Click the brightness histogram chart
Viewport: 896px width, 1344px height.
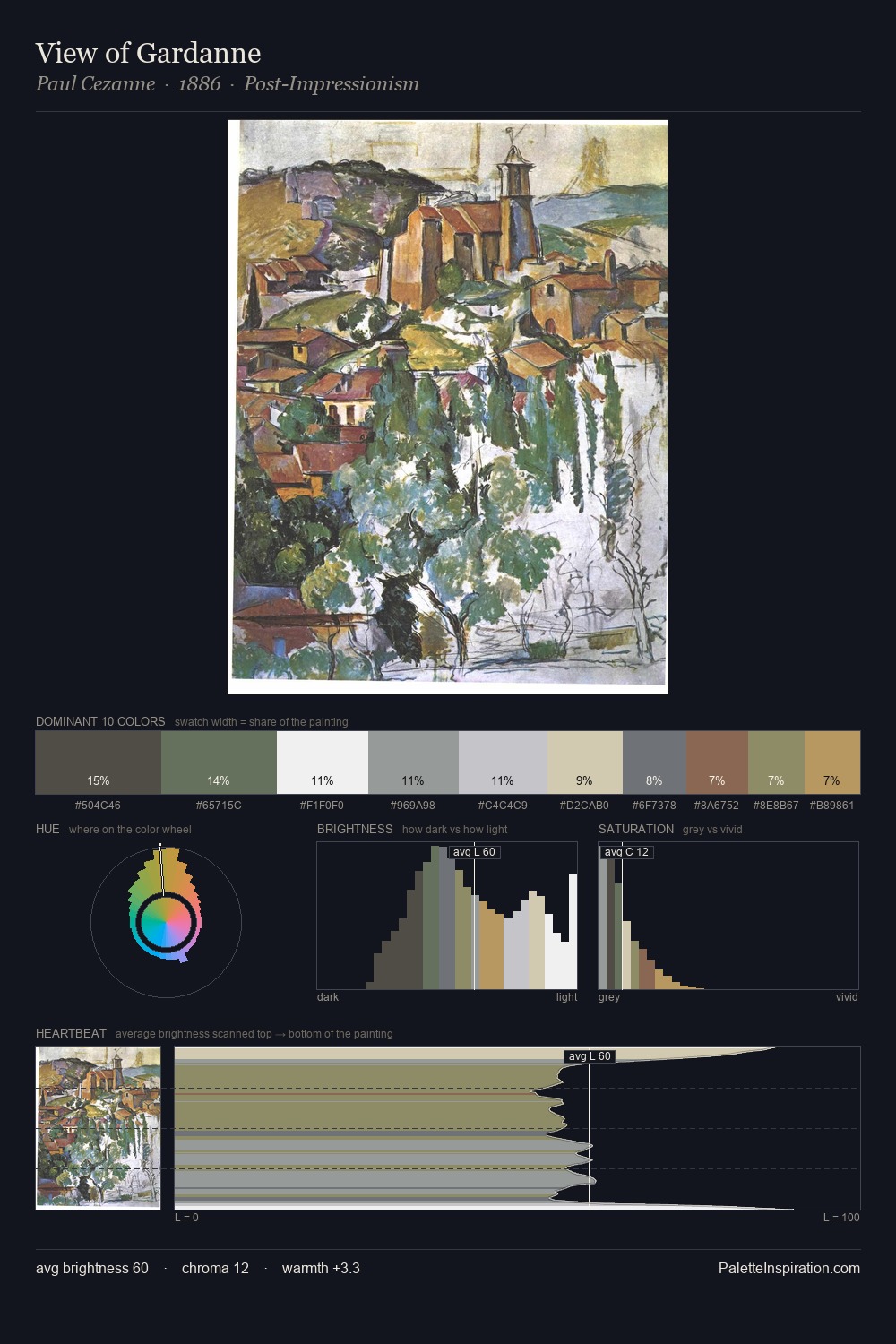tap(447, 916)
